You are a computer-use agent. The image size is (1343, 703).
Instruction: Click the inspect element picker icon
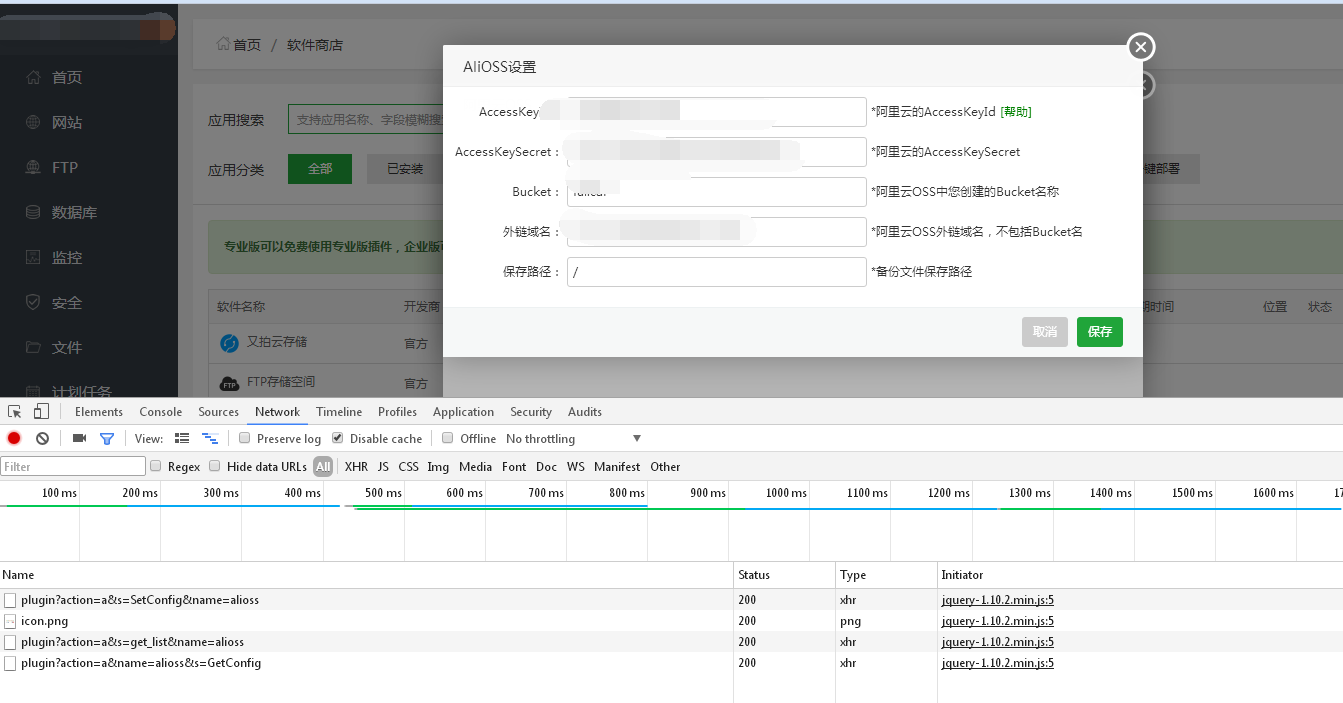pos(15,411)
